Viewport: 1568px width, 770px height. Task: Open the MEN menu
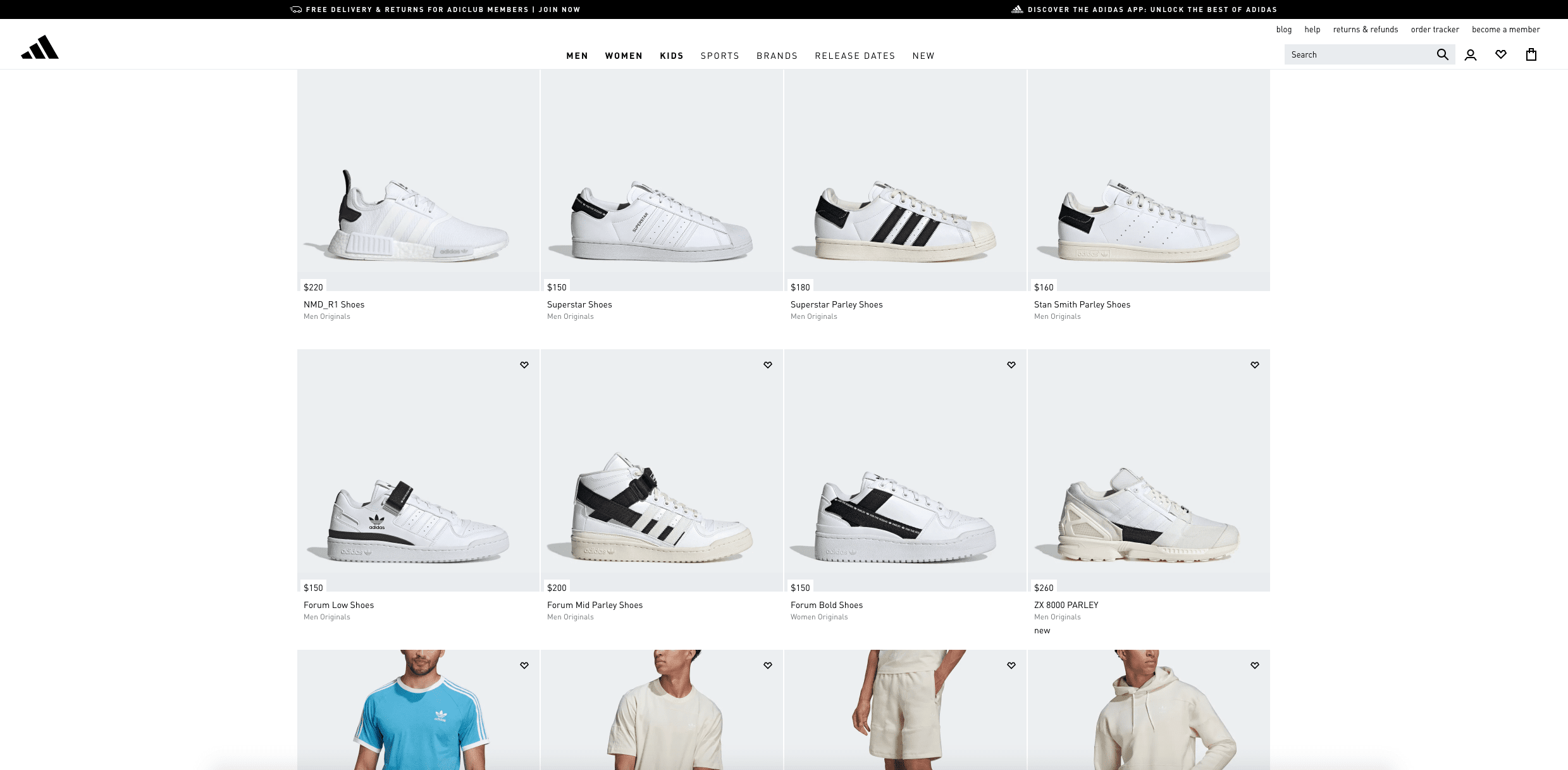(577, 56)
